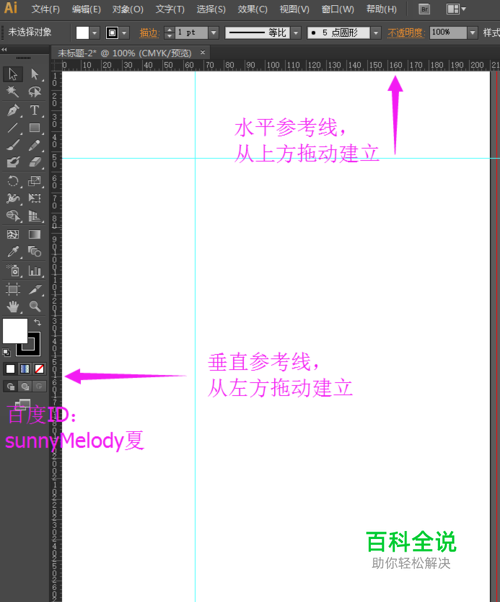500x602 pixels.
Task: Select the Rotate tool
Action: point(13,181)
